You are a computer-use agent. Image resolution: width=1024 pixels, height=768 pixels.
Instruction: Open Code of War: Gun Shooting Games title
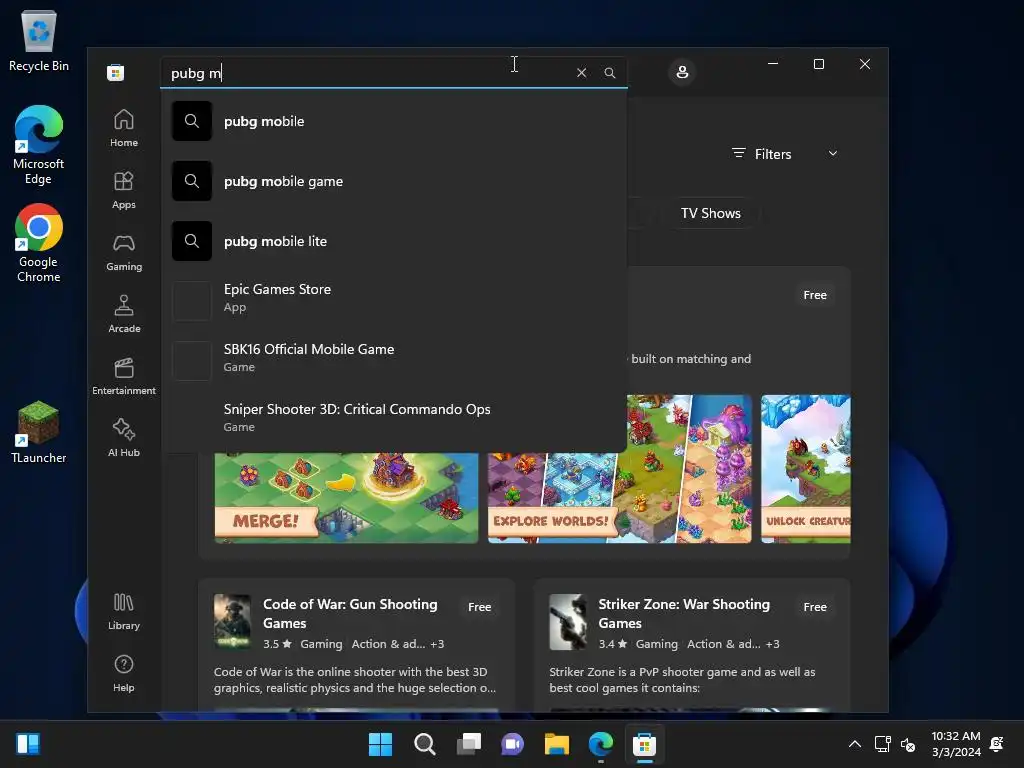point(350,613)
